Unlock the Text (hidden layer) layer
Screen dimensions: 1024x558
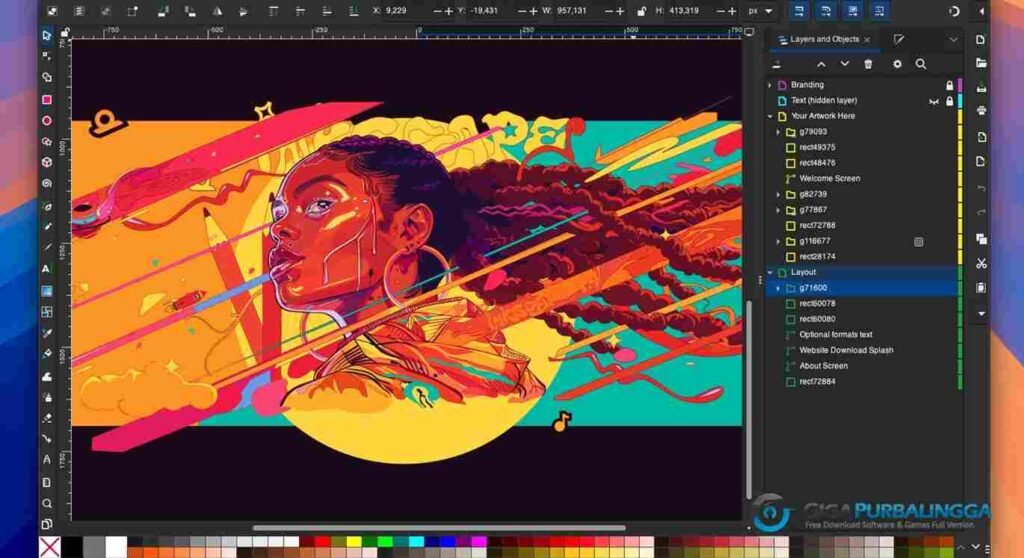tap(950, 101)
